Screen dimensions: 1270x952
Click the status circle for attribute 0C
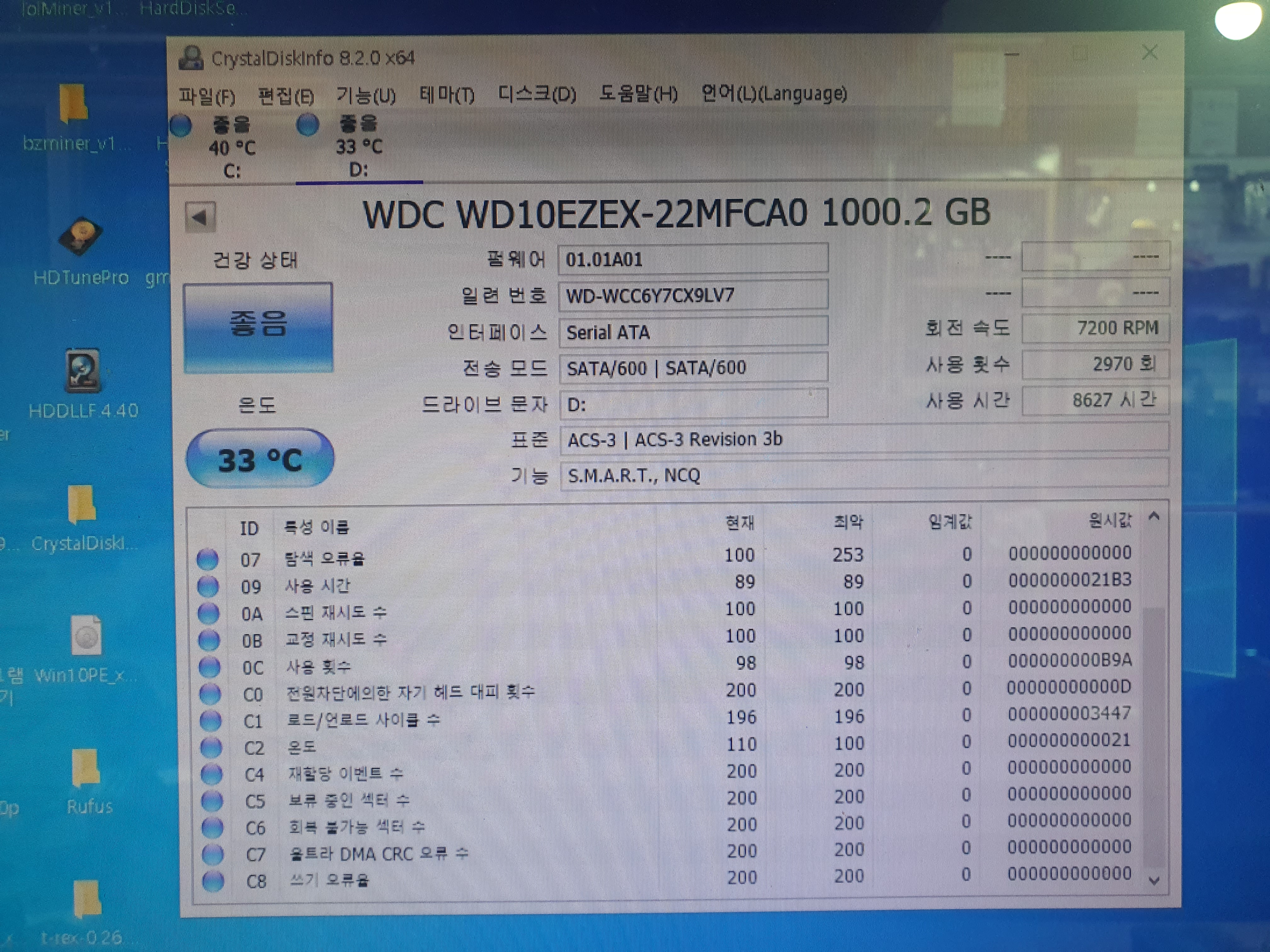209,667
